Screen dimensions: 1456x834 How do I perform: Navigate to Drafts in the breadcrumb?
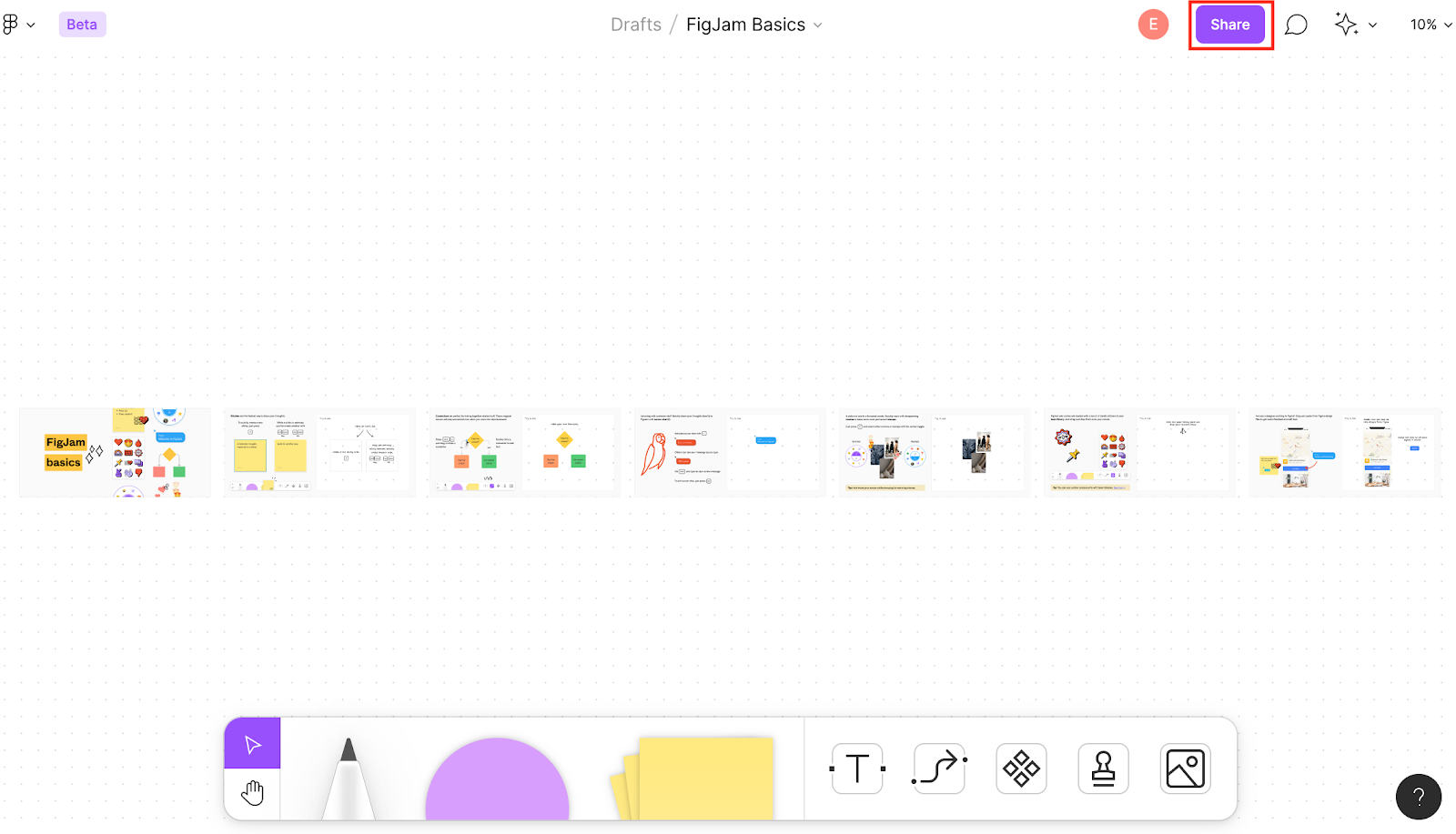coord(636,25)
